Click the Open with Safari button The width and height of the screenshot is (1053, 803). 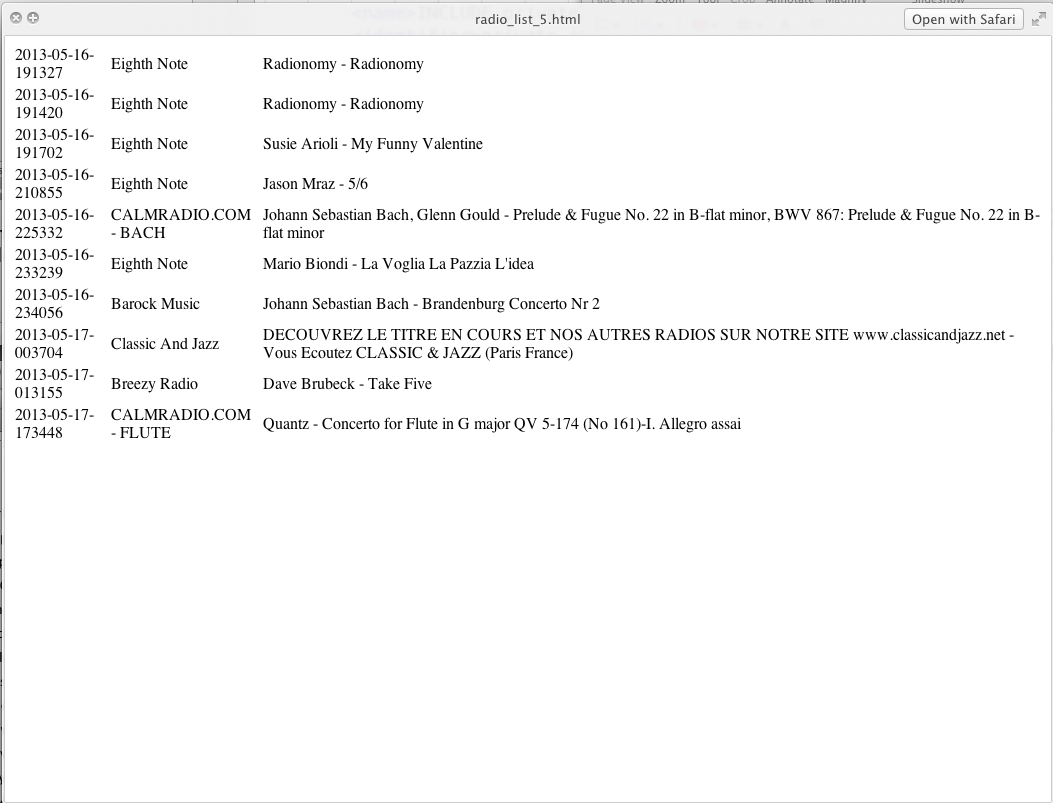click(x=963, y=19)
